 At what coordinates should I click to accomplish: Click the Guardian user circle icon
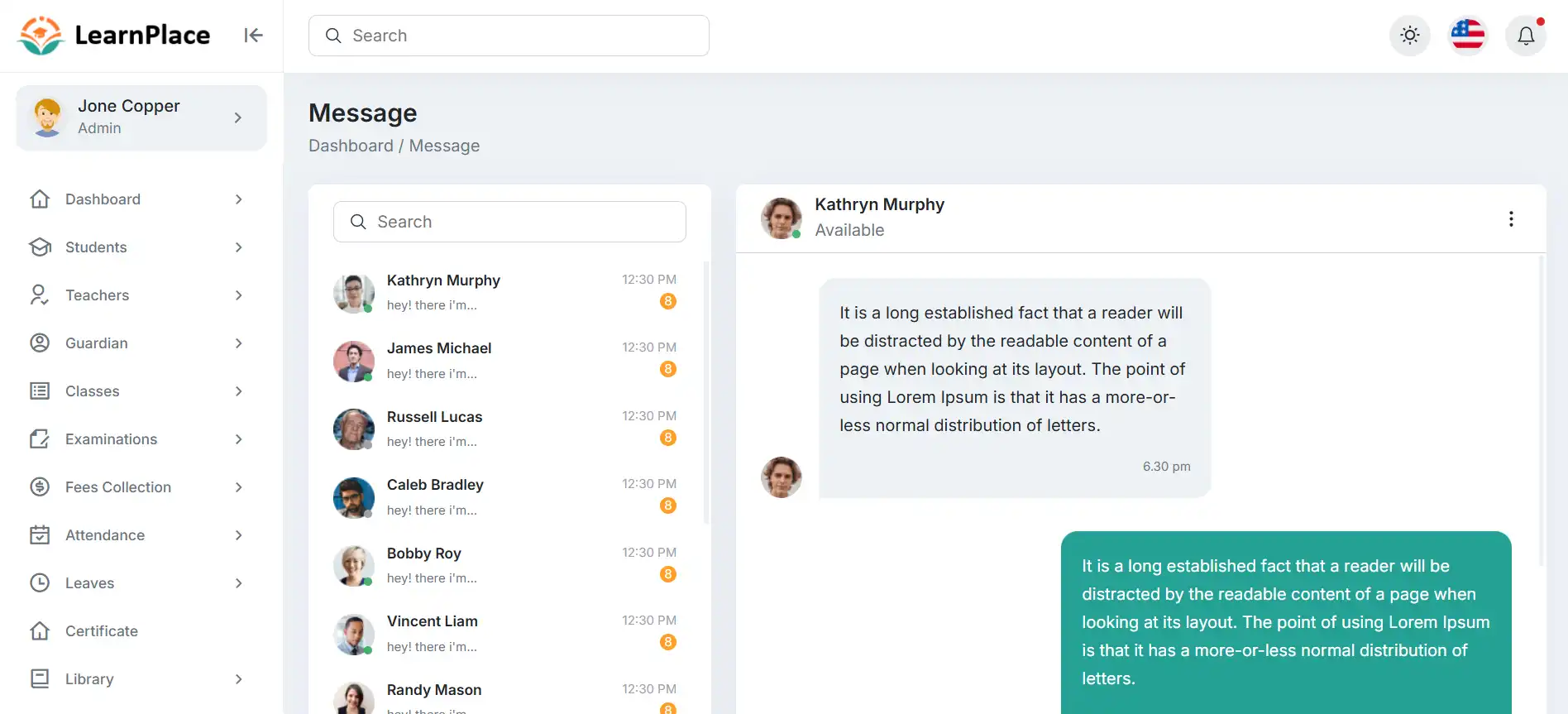40,343
